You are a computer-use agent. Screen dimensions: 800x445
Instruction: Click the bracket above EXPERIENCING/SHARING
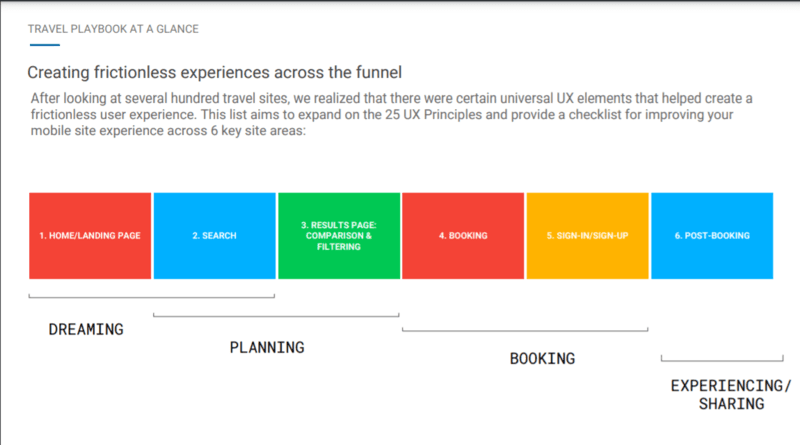tap(722, 359)
